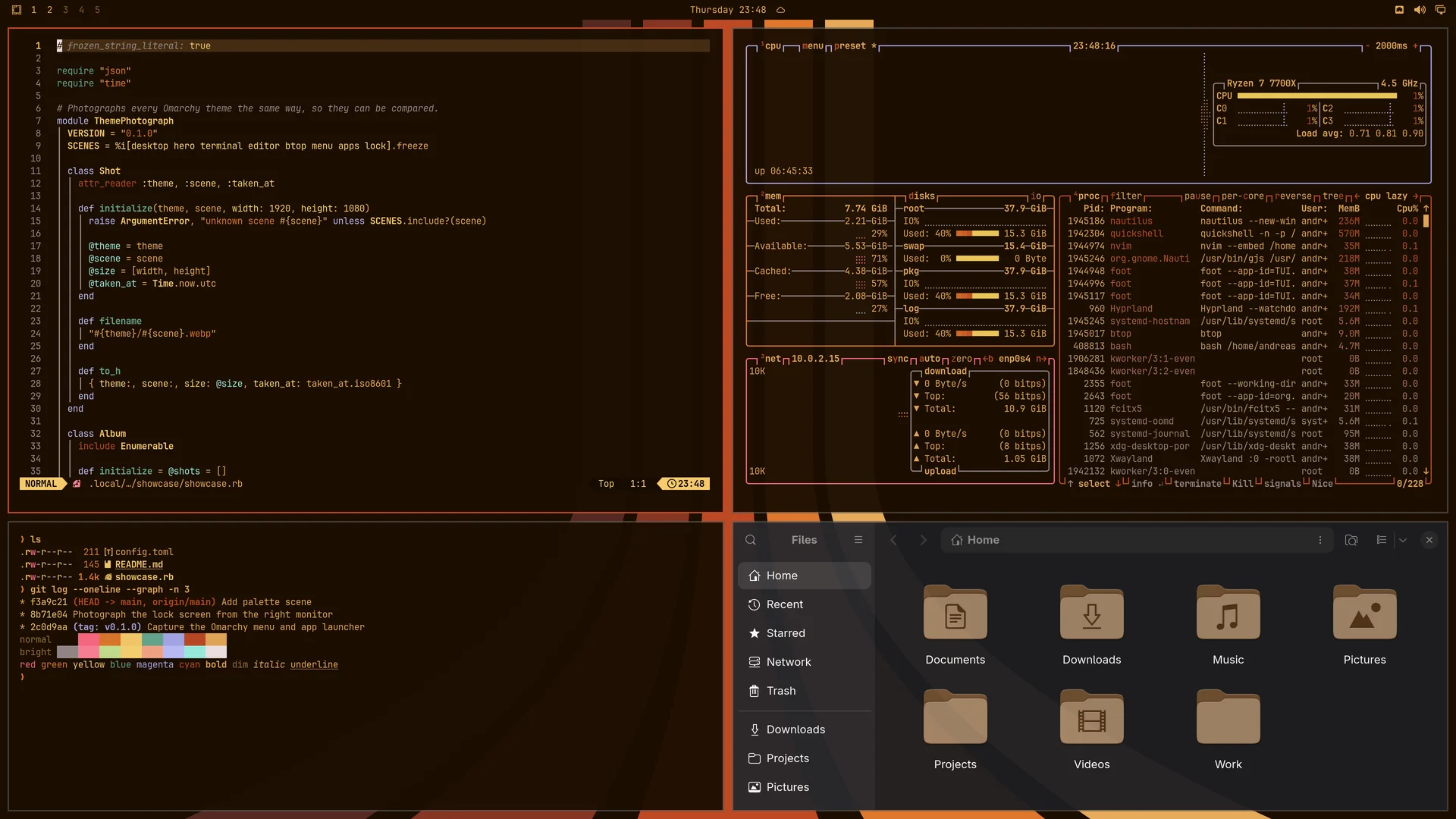Change btop sorting via cpu lazy selector
Screen dimensions: 1456x819
(x=1386, y=196)
